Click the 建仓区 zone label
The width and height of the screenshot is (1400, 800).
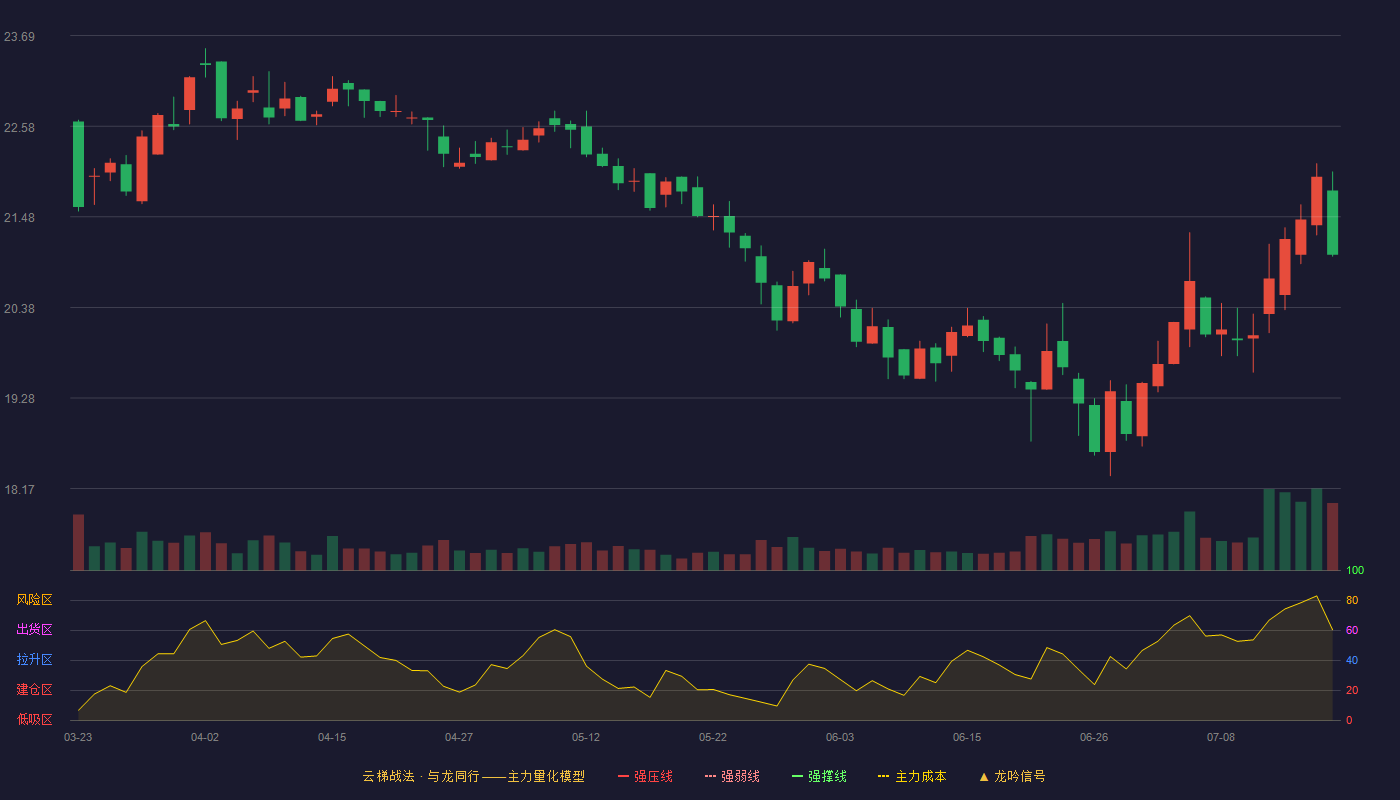(34, 690)
